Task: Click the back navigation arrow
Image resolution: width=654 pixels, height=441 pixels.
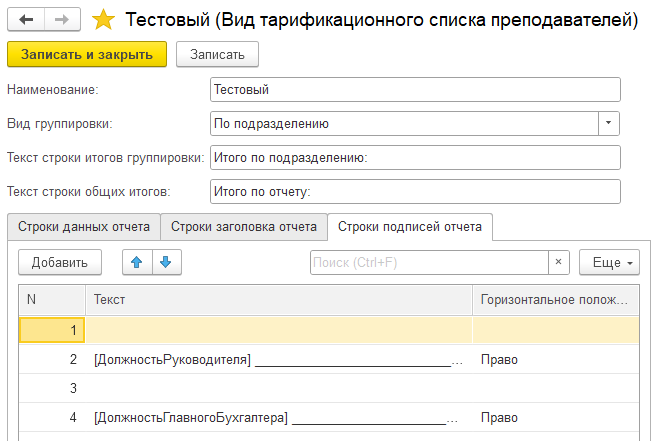Action: click(x=26, y=19)
